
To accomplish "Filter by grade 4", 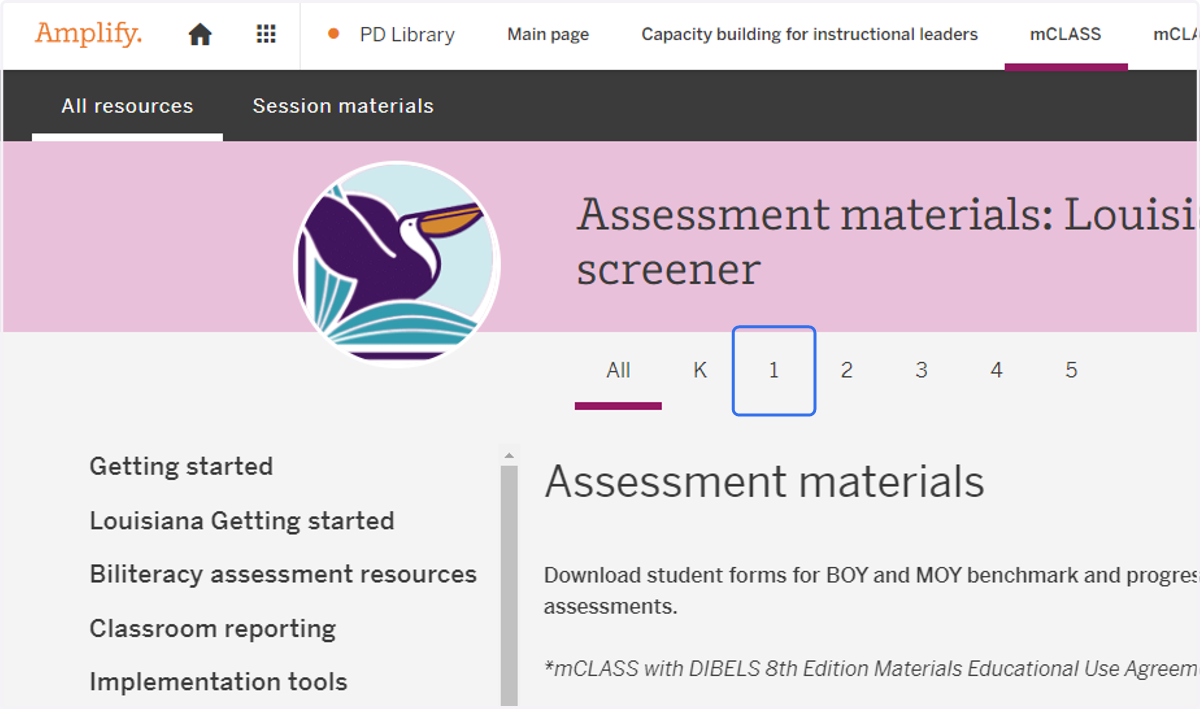I will [x=996, y=371].
